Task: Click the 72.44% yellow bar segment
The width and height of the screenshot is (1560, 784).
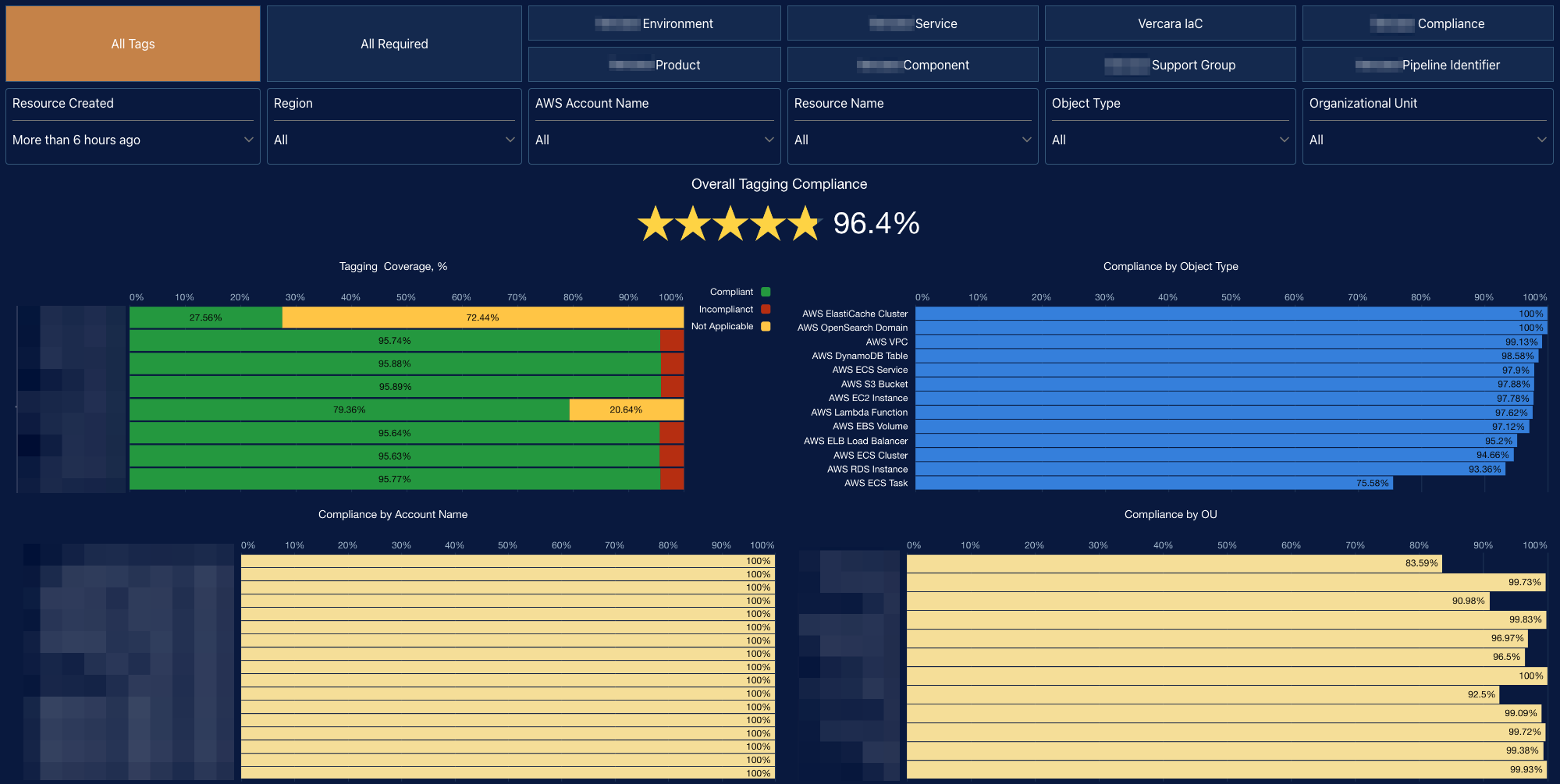Action: pyautogui.click(x=483, y=318)
